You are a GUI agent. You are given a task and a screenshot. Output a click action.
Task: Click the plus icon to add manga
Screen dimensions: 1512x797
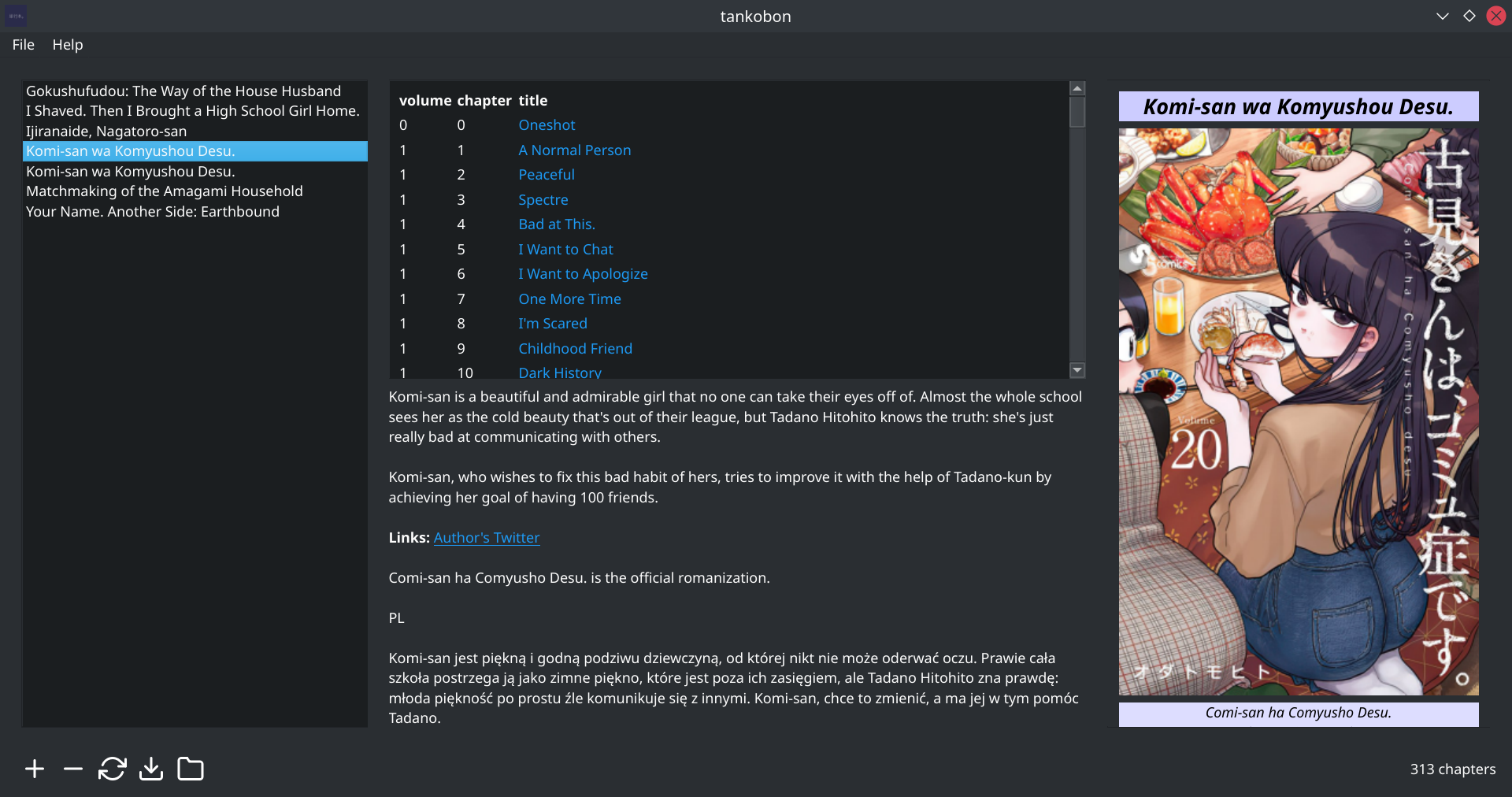click(35, 769)
